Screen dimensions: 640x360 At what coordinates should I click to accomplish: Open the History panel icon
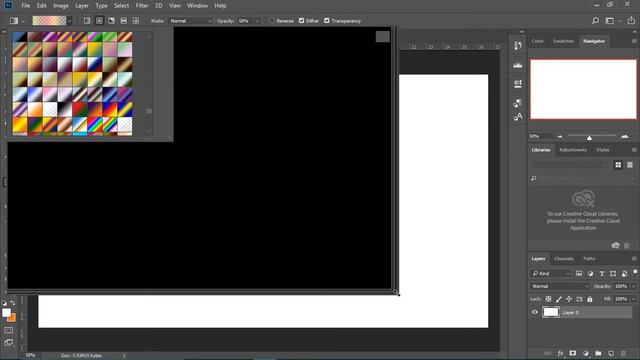518,46
